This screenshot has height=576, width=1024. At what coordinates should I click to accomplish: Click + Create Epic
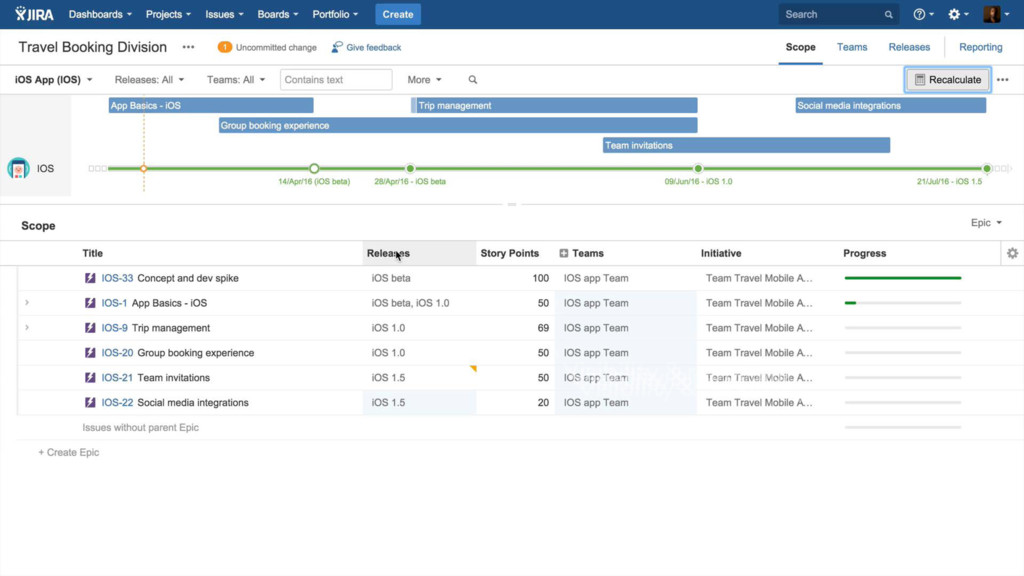point(69,452)
